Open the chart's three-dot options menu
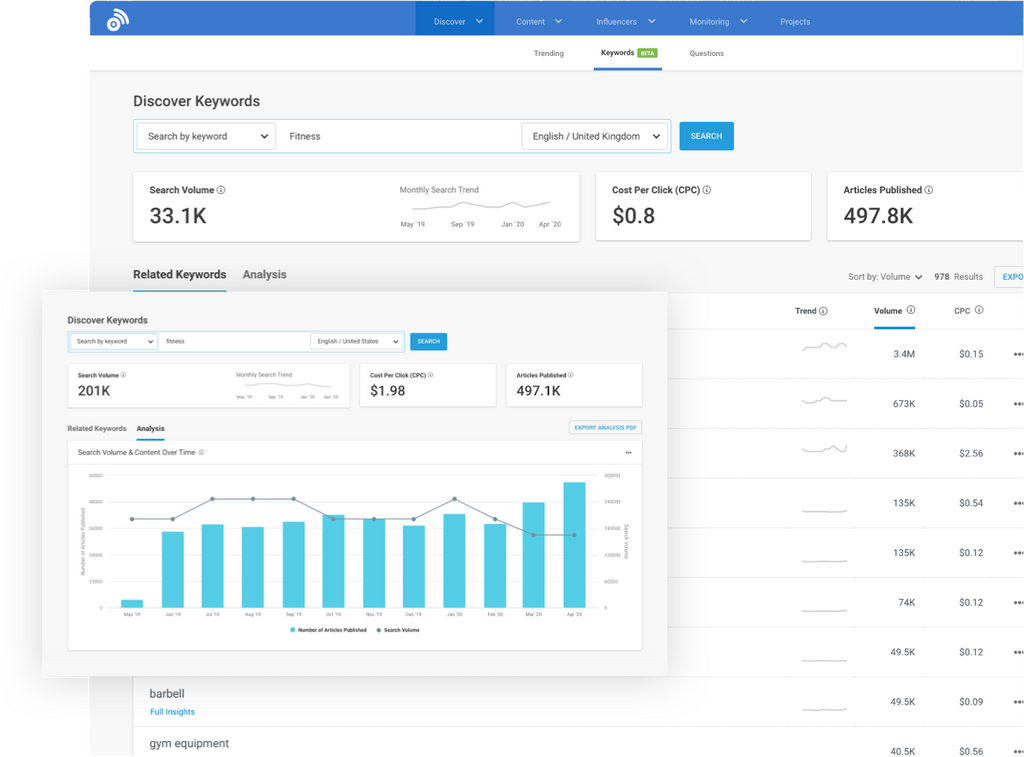This screenshot has width=1024, height=757. pos(628,452)
